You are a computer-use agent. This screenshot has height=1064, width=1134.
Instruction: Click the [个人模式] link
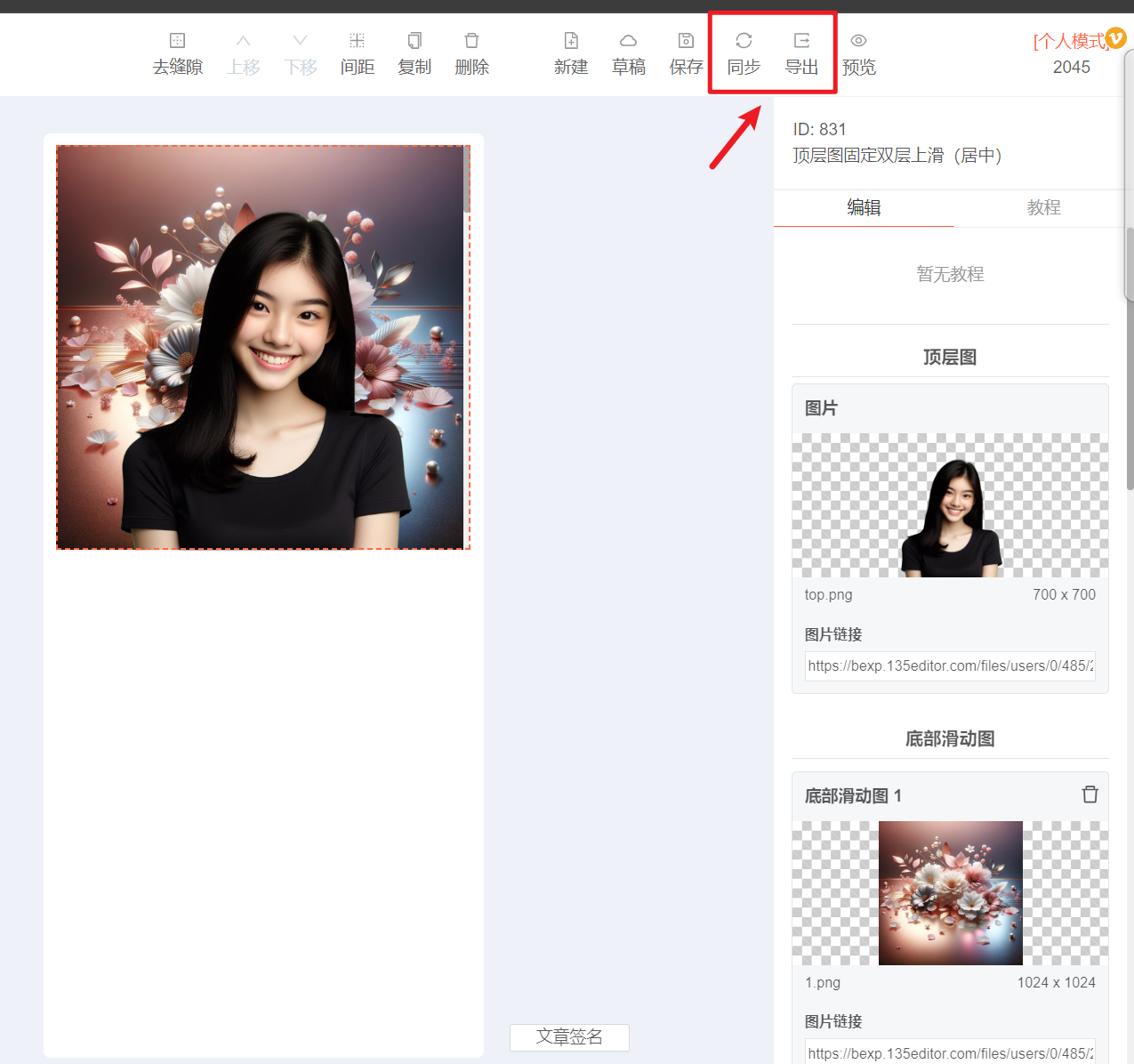(x=1070, y=41)
